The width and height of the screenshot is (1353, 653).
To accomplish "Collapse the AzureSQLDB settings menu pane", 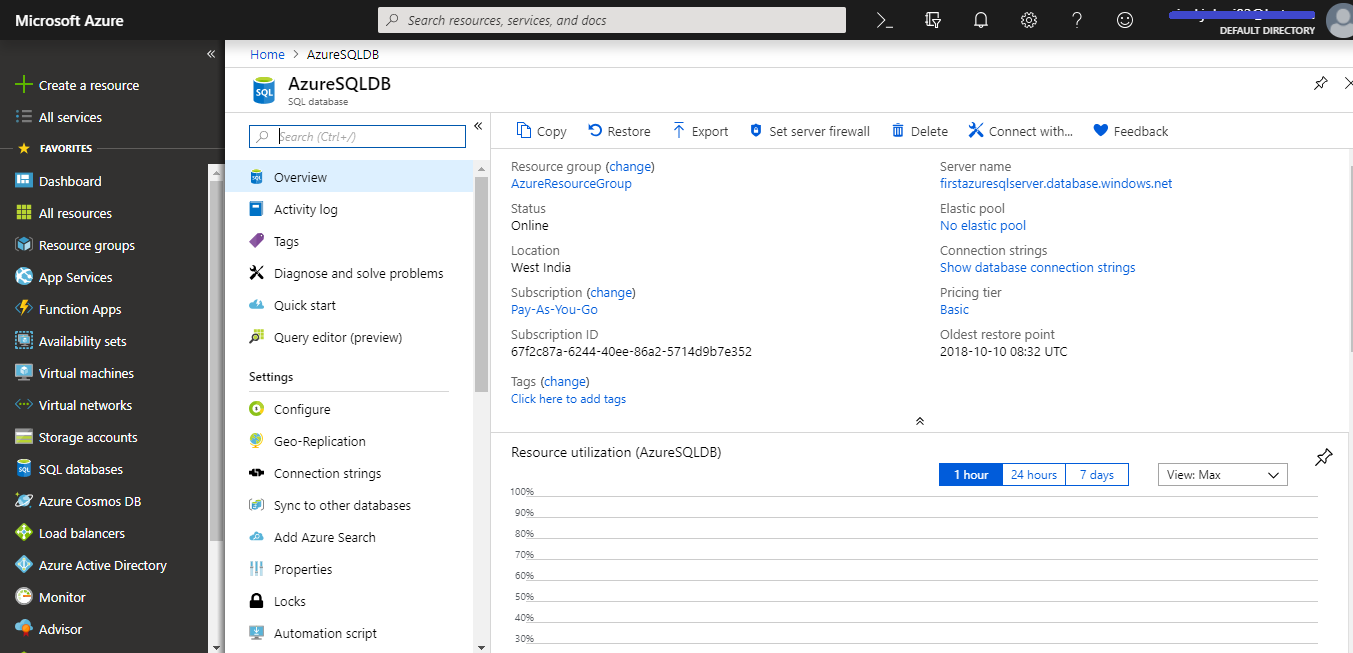I will pyautogui.click(x=477, y=126).
